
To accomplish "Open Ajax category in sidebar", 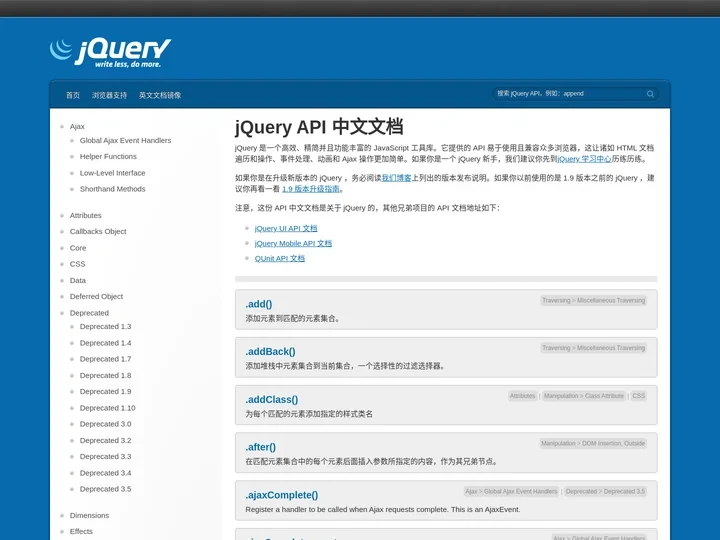I will (77, 126).
